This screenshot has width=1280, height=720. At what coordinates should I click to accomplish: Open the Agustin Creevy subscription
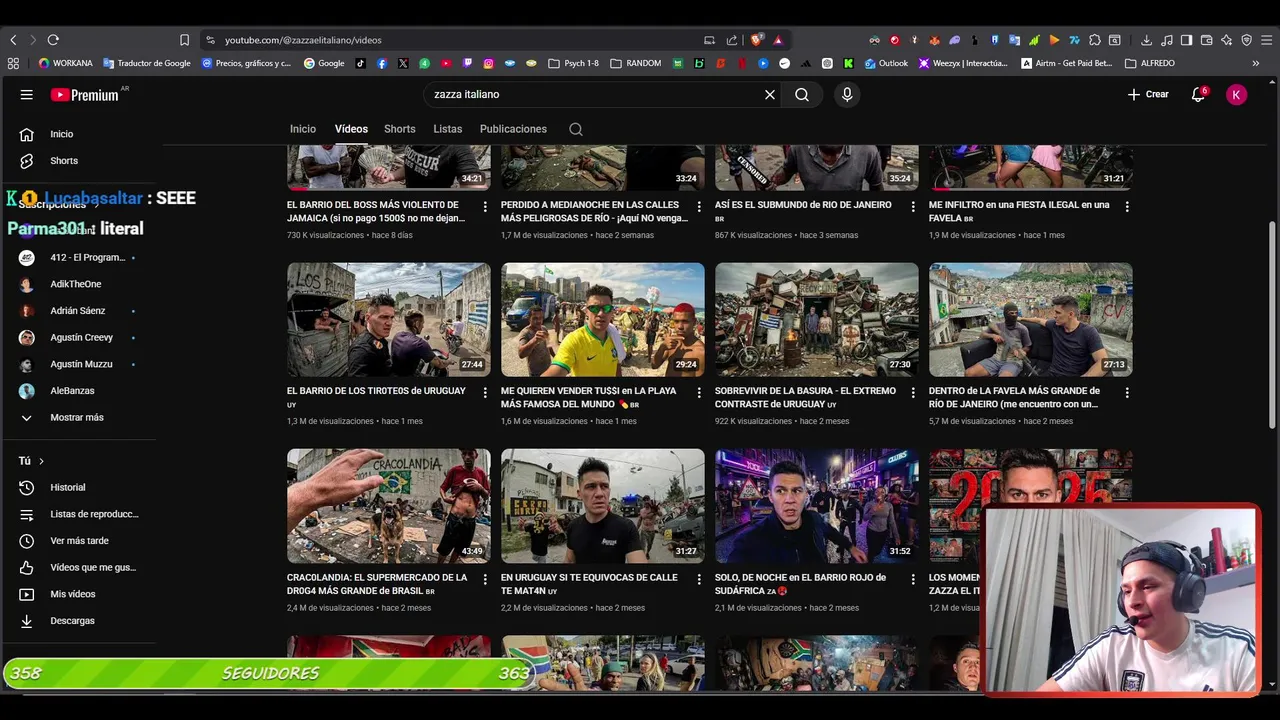[80, 338]
